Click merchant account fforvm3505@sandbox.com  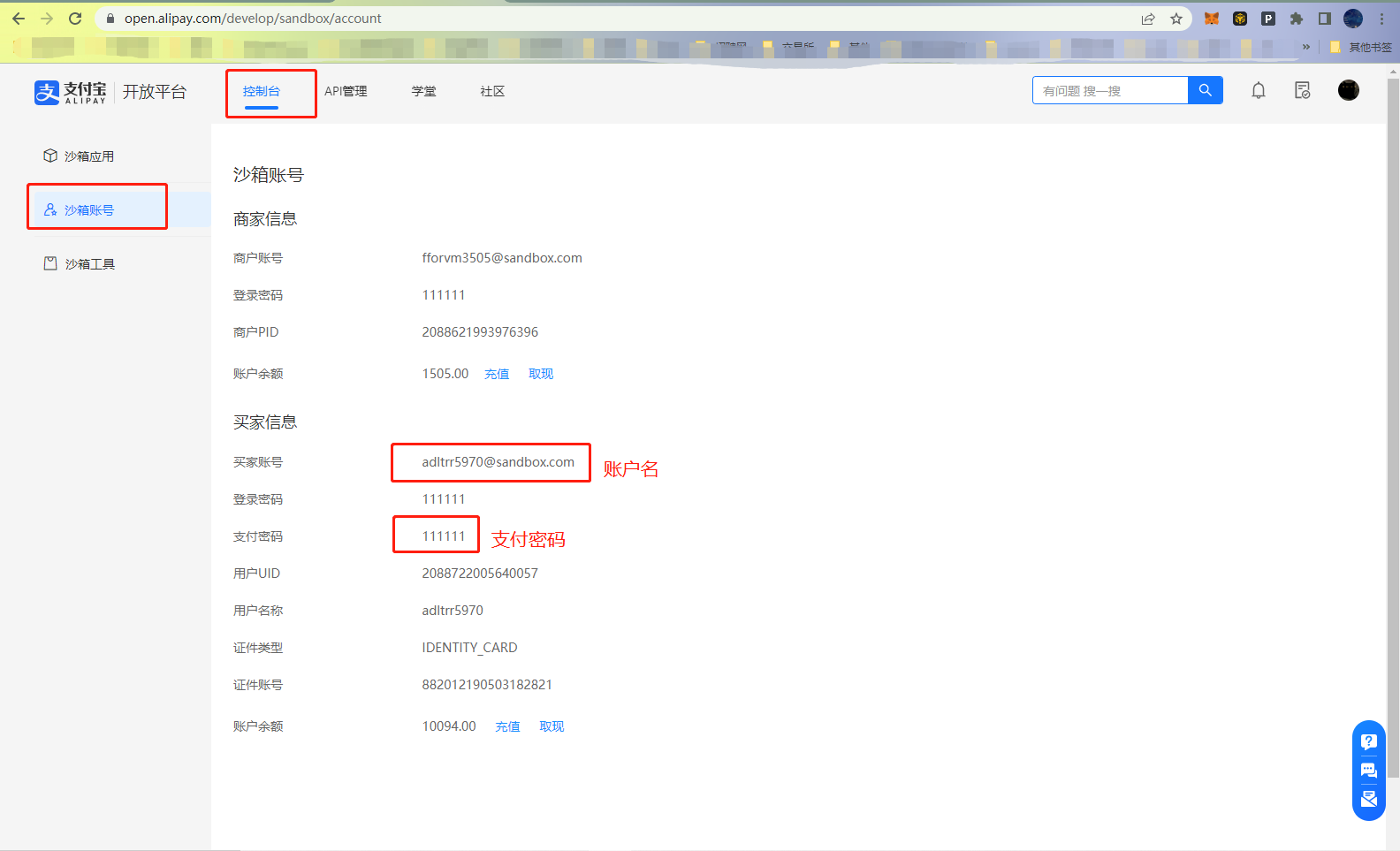click(502, 258)
